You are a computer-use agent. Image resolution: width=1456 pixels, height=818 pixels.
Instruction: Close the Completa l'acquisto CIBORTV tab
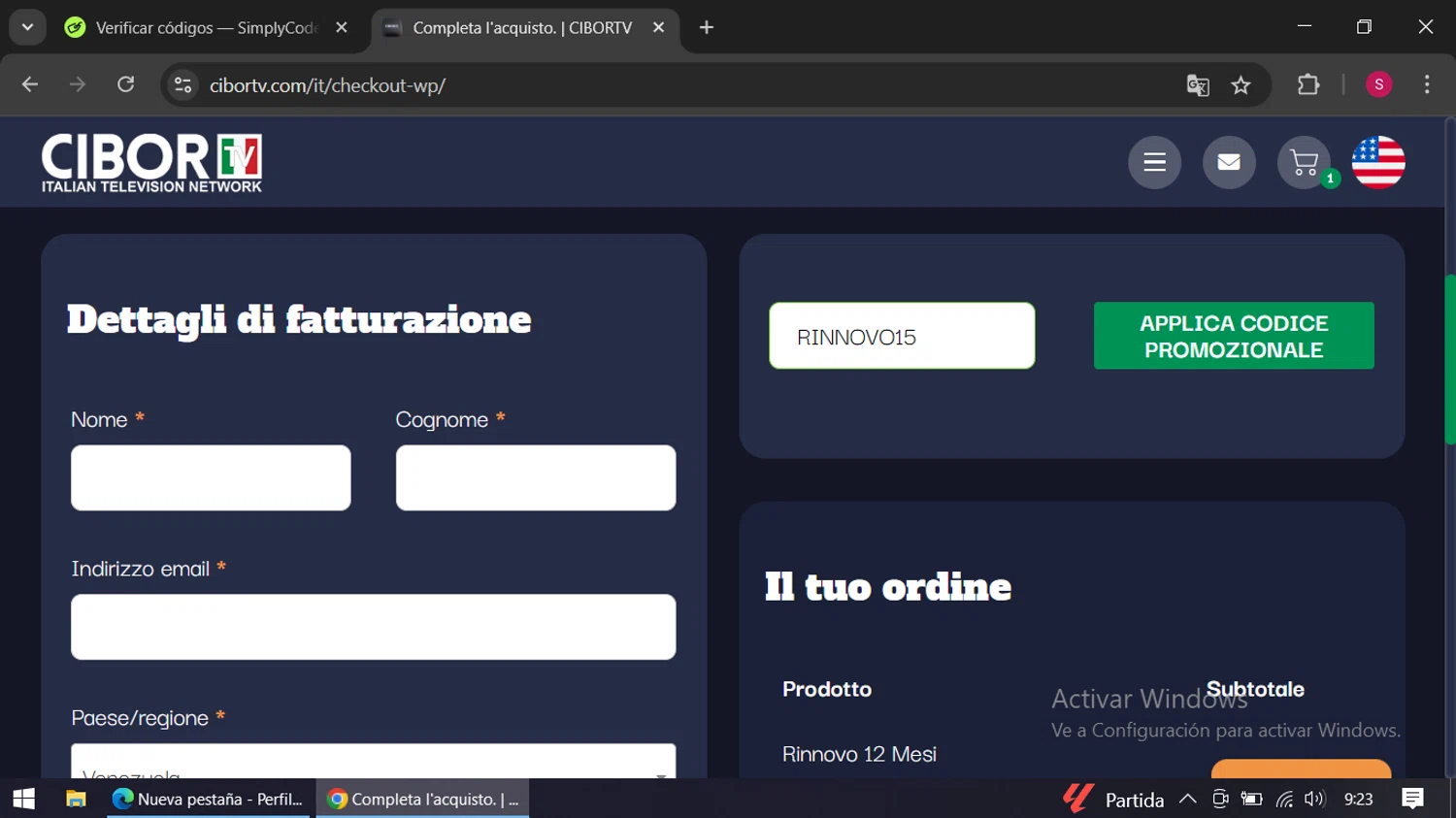[659, 28]
